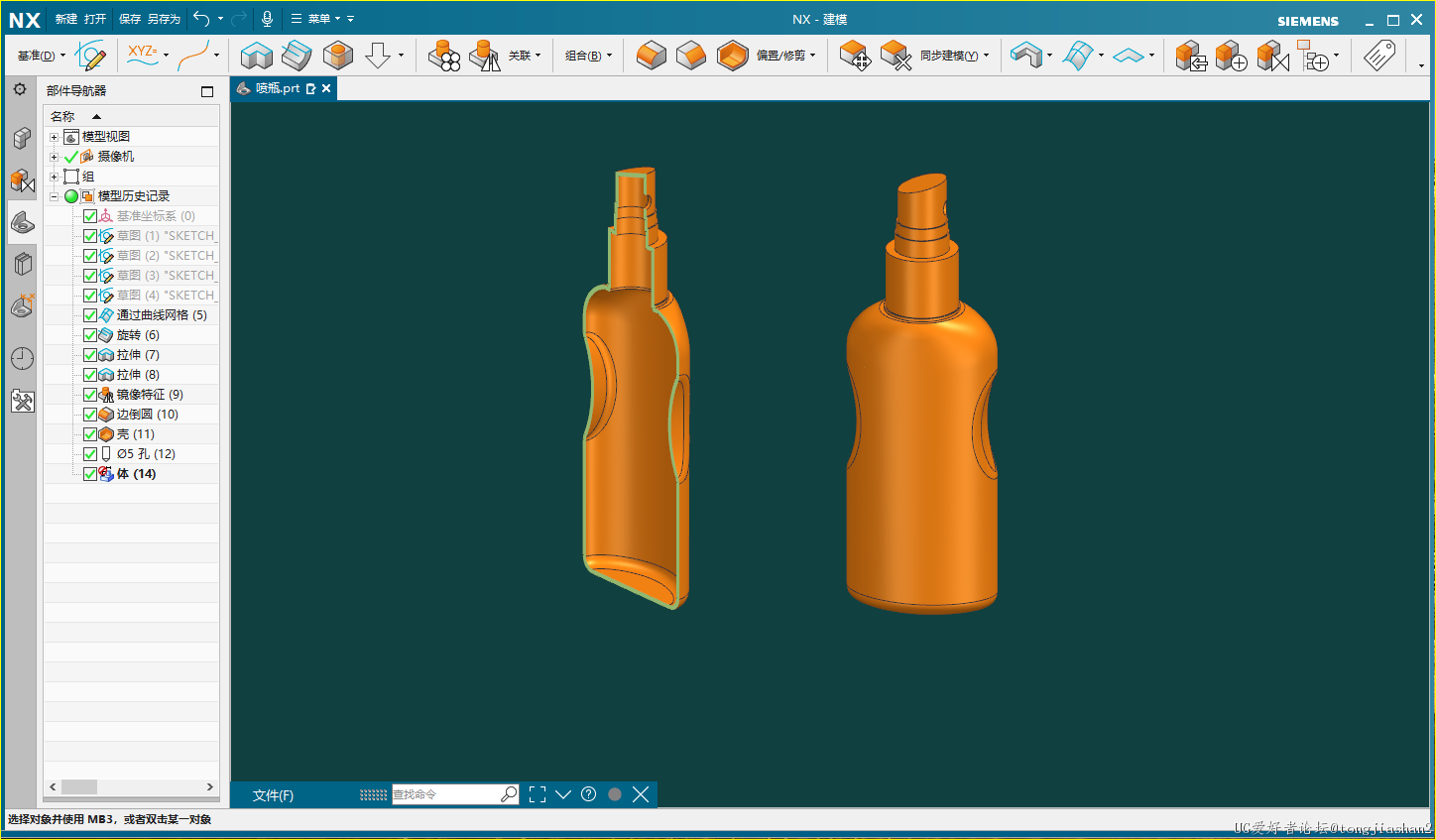Uncheck the 旋转 (6) feature checkbox
1436x840 pixels.
point(90,335)
